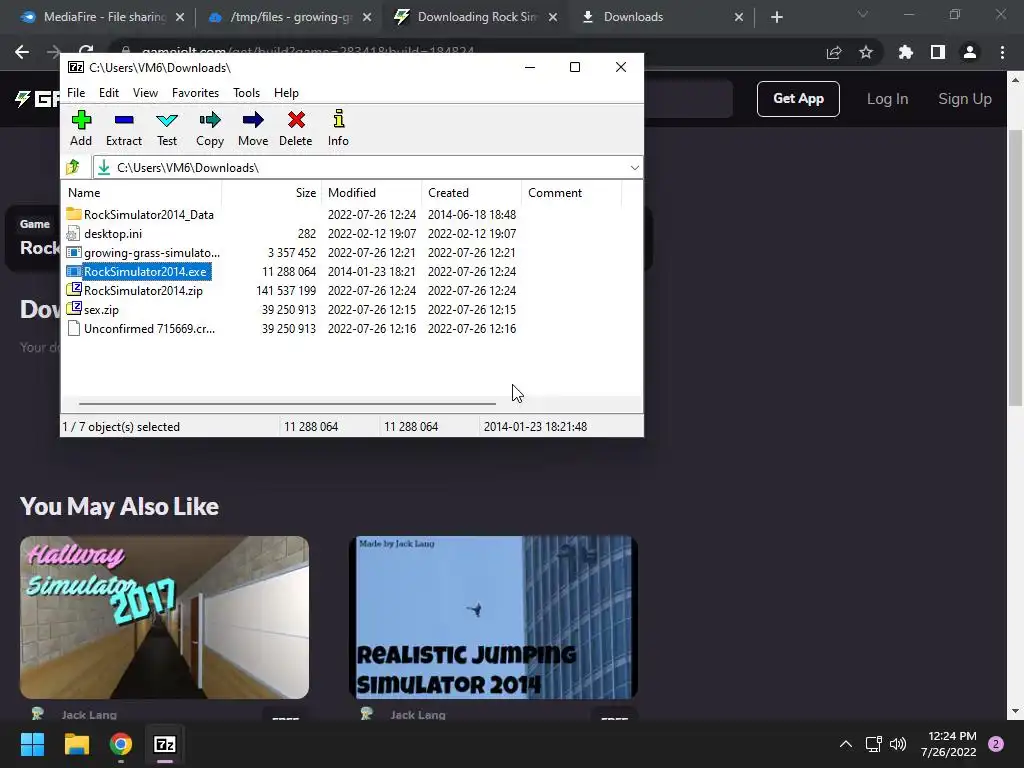Switch to the Downloads browser tab
This screenshot has height=768, width=1024.
pyautogui.click(x=660, y=17)
